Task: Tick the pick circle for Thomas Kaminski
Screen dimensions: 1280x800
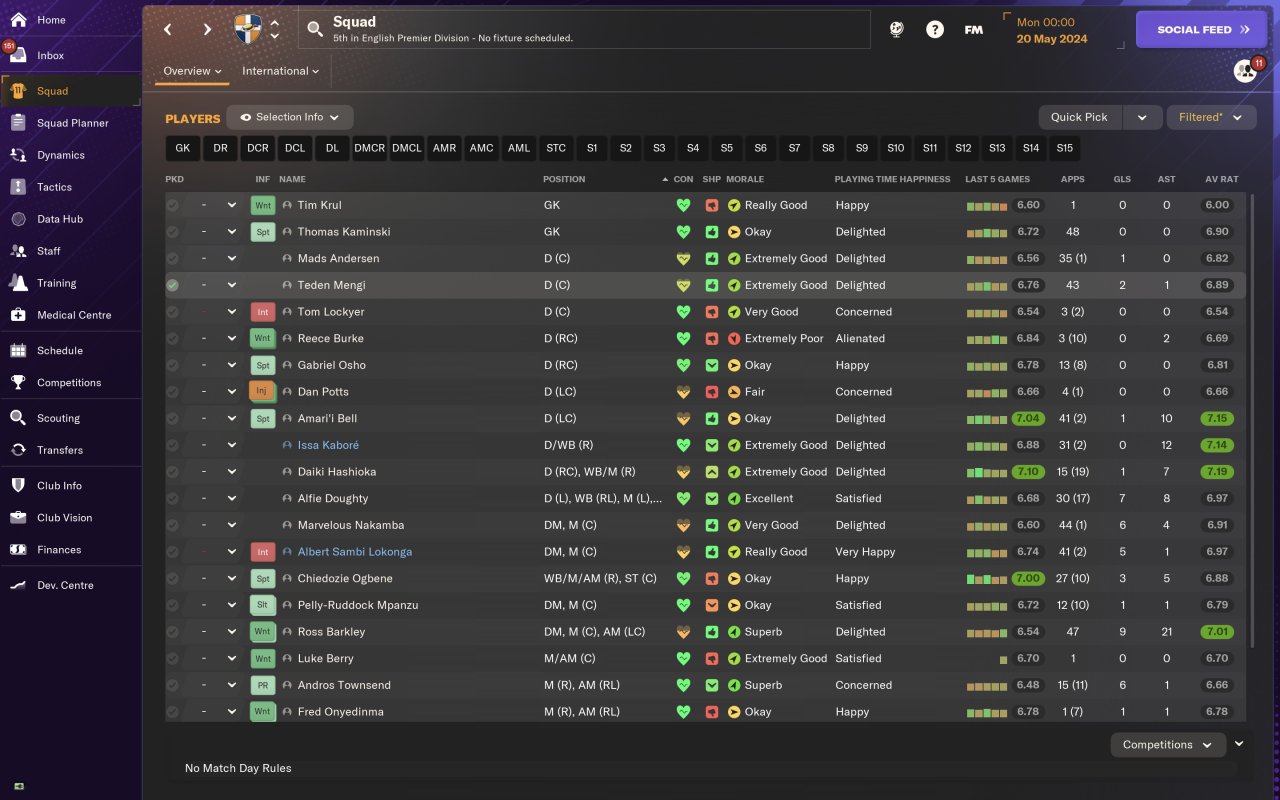Action: 173,232
